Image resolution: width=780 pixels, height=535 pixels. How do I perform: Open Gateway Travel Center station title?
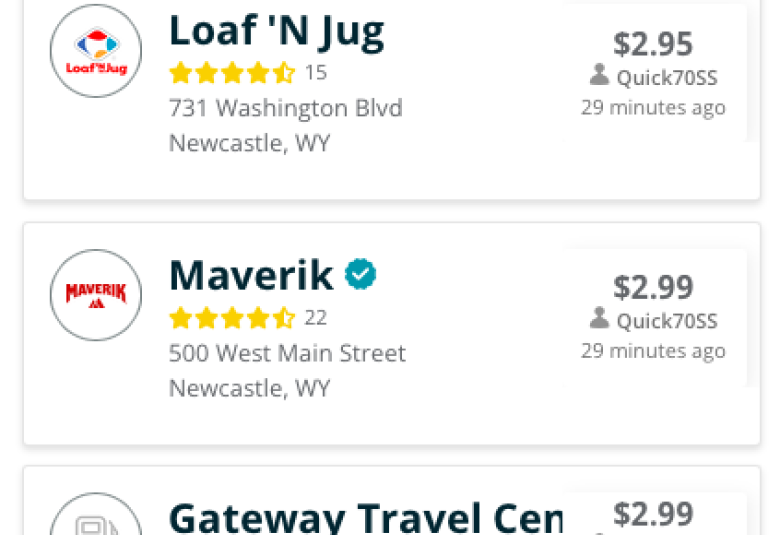(x=366, y=518)
